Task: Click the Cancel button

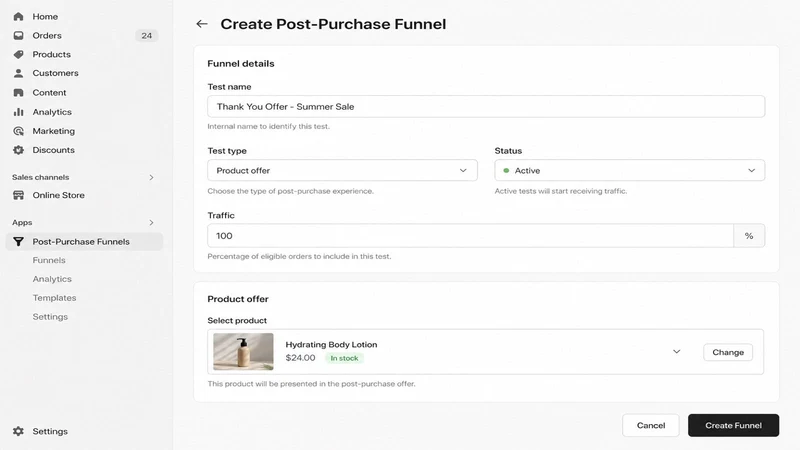Action: [x=651, y=425]
